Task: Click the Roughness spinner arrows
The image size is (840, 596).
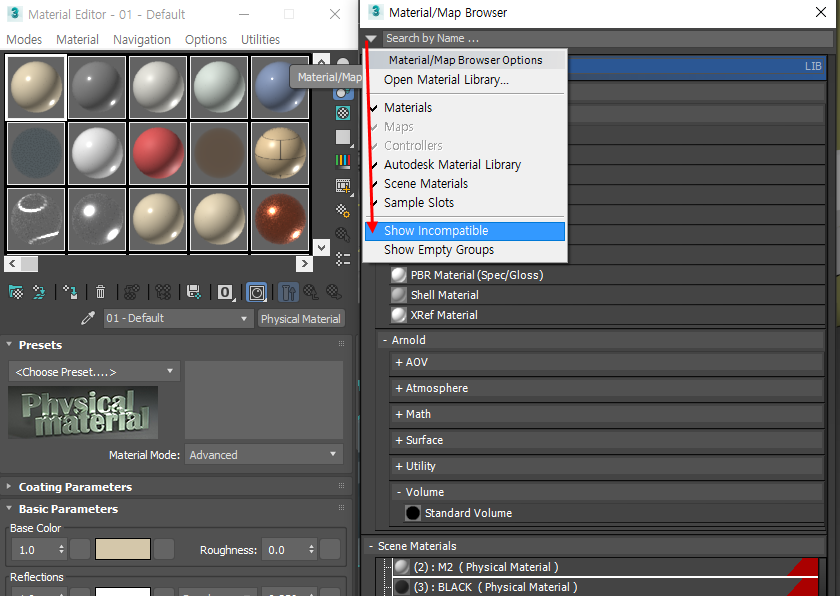Action: coord(311,549)
